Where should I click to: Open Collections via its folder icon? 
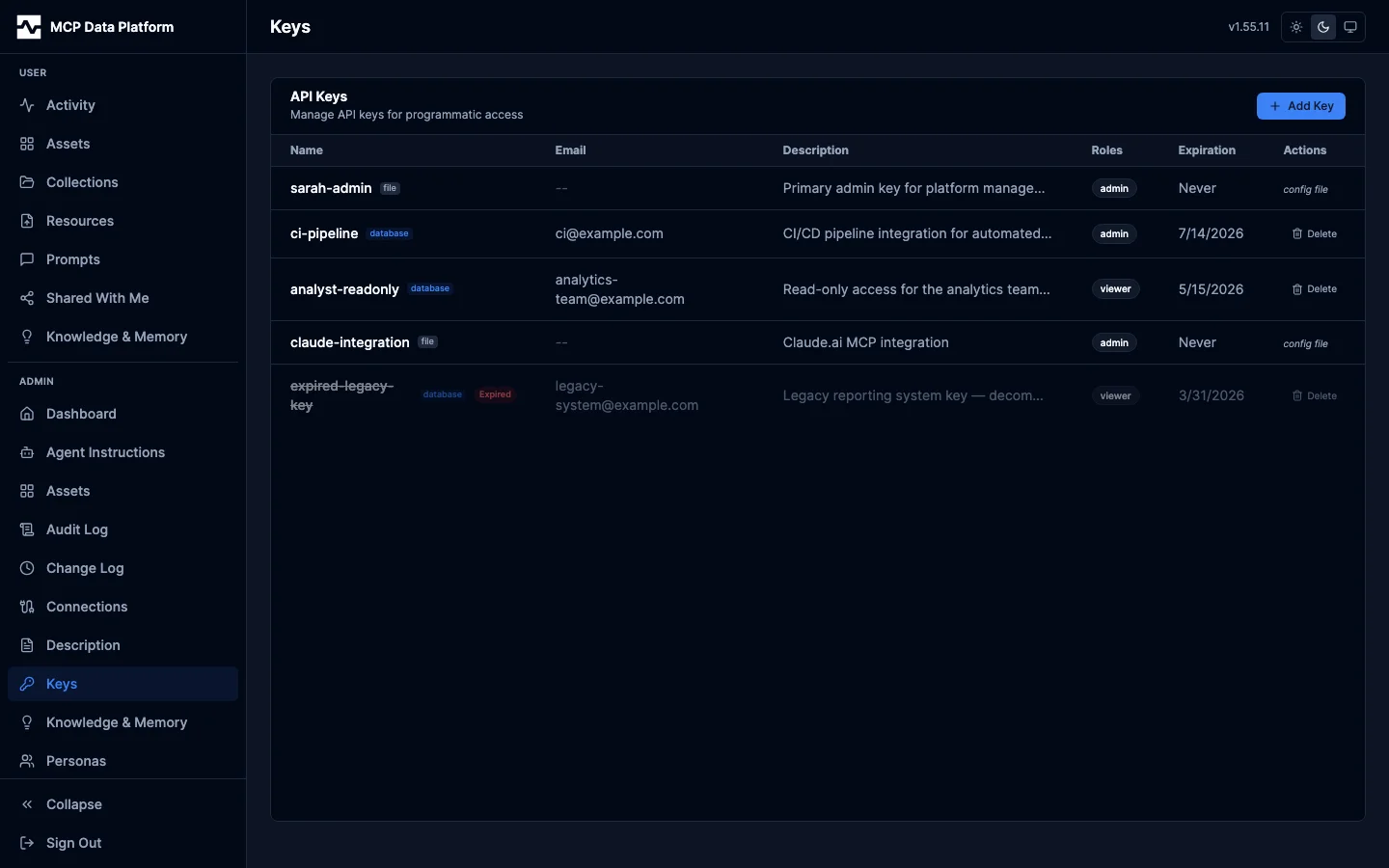click(x=26, y=182)
